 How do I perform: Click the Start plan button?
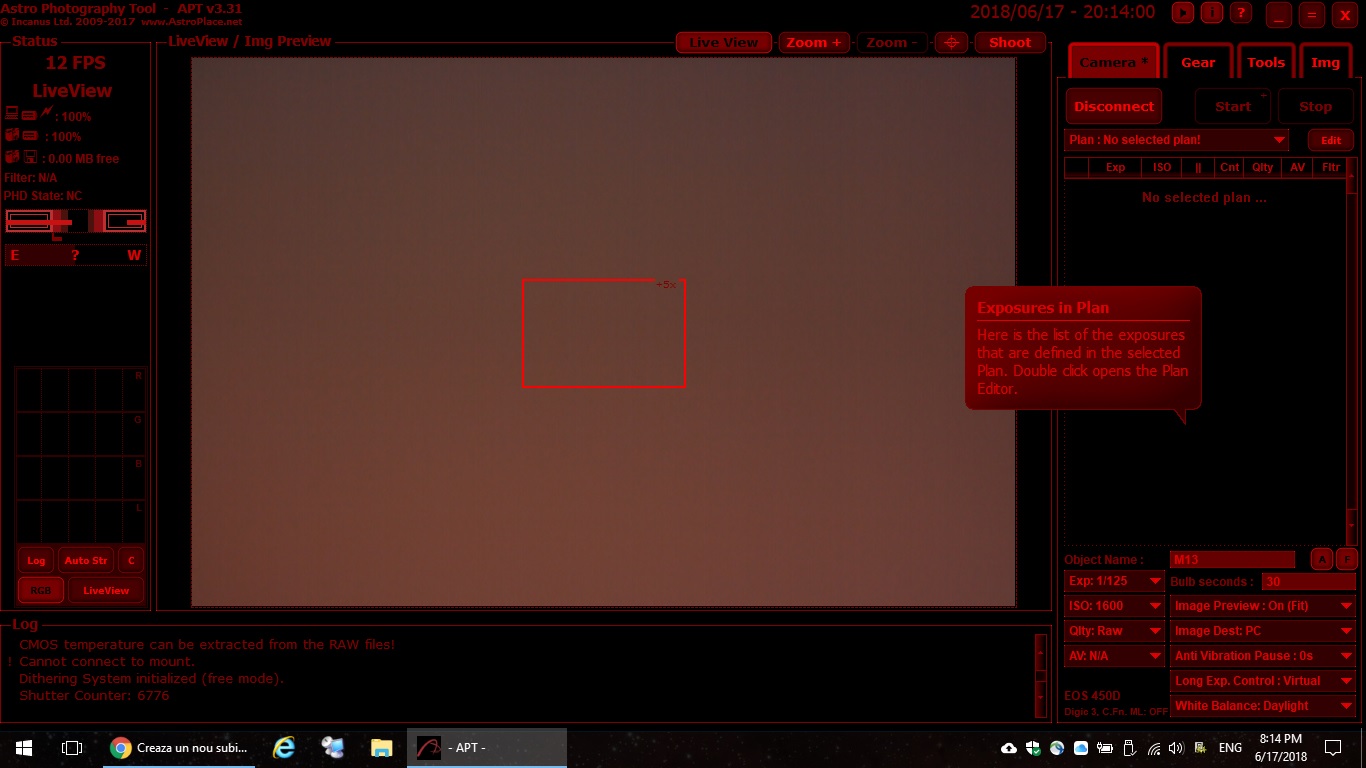pos(1233,106)
